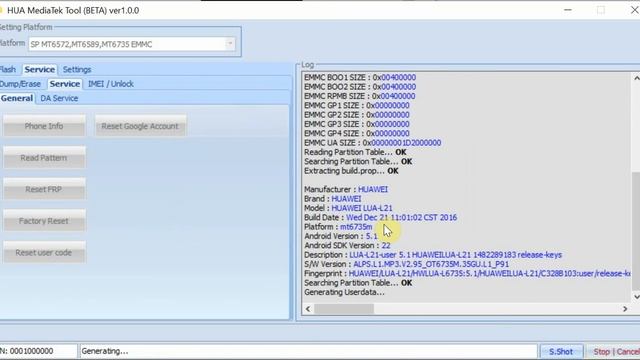The image size is (640, 360).
Task: Click the log vertical scrollbar thumb
Action: 636,231
